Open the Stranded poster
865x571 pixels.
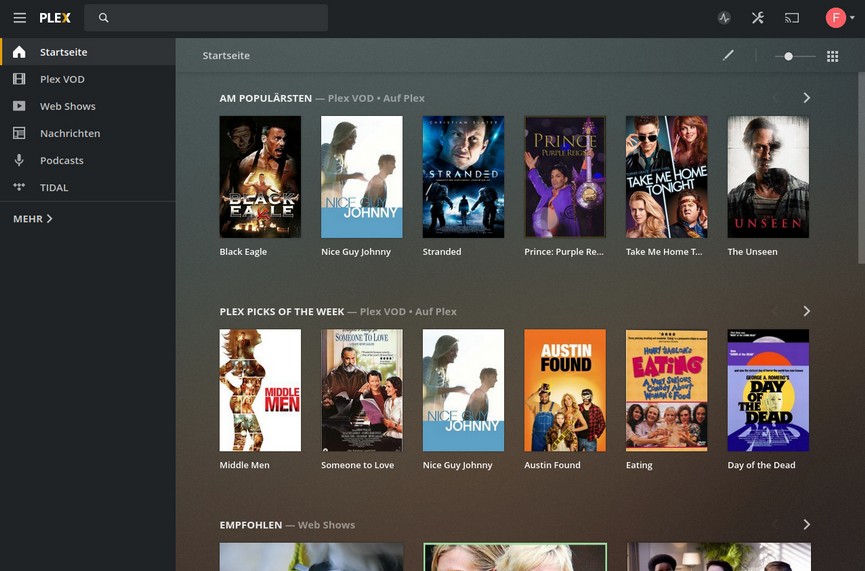(463, 177)
